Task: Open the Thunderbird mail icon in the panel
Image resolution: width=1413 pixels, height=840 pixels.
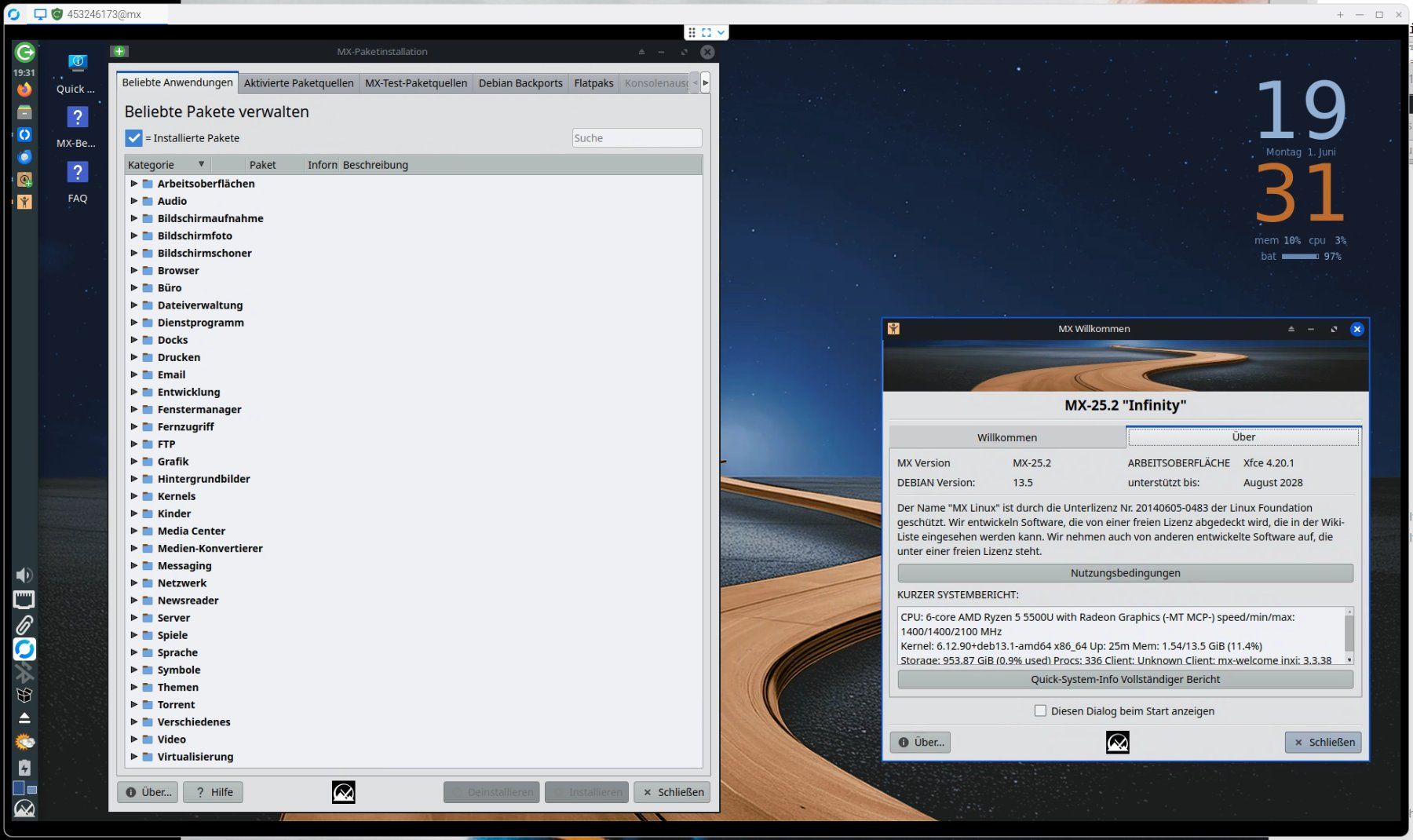Action: coord(24,157)
